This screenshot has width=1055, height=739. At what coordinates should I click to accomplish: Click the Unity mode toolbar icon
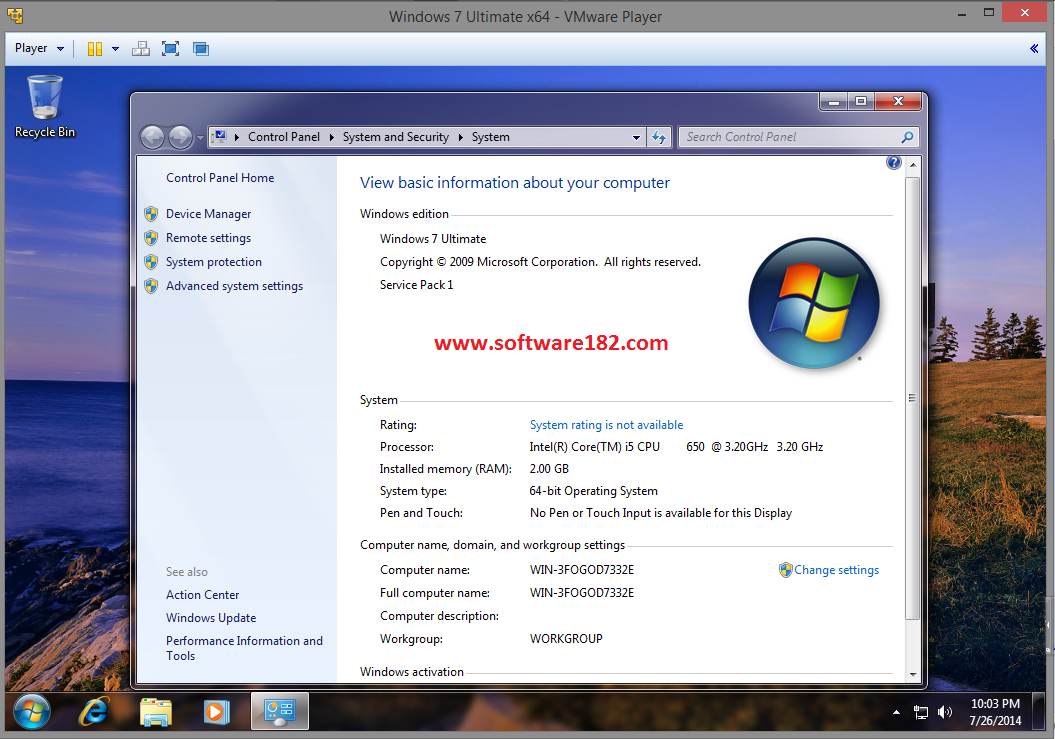coord(201,48)
